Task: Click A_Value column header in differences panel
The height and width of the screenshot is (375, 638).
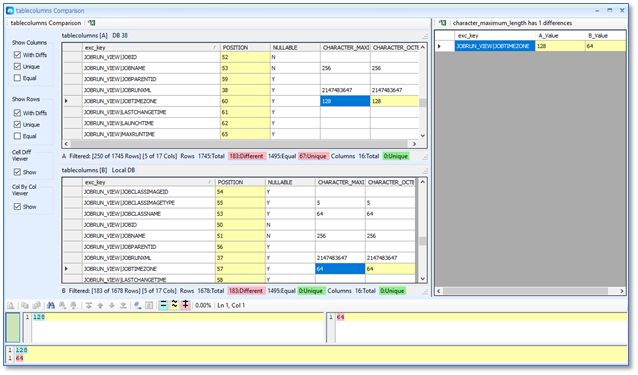Action: pos(560,36)
